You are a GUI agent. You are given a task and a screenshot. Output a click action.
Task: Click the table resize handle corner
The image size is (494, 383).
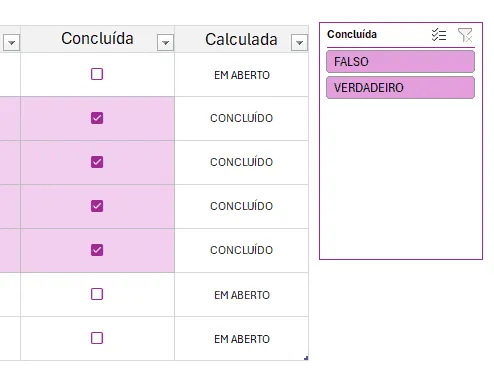(306, 358)
